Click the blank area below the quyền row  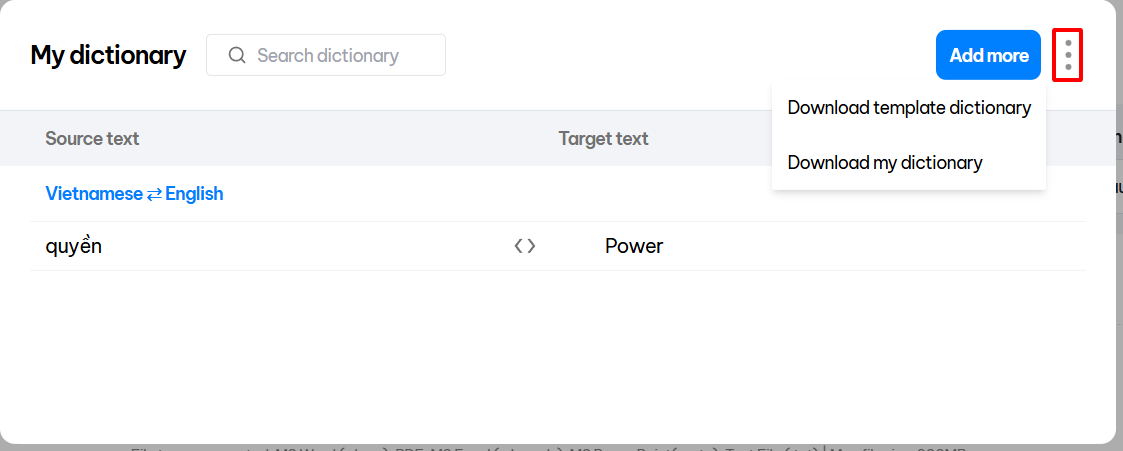click(x=500, y=350)
